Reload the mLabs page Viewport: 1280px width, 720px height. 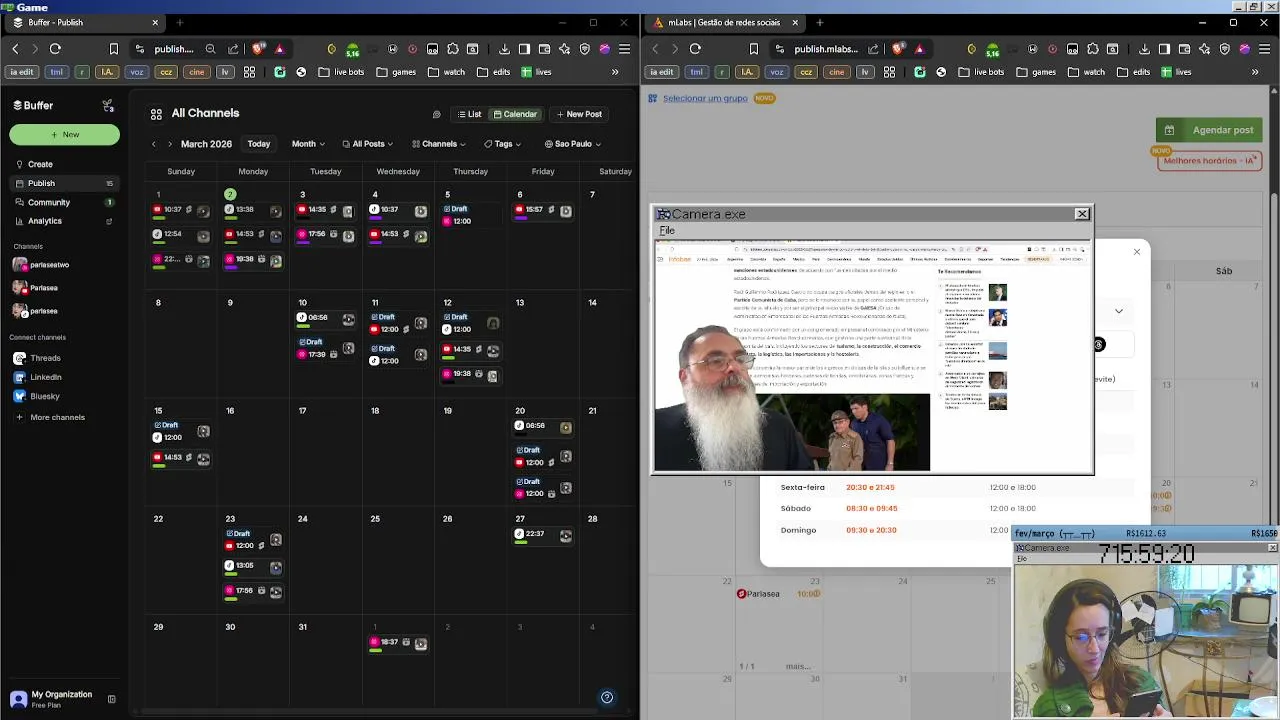click(695, 48)
